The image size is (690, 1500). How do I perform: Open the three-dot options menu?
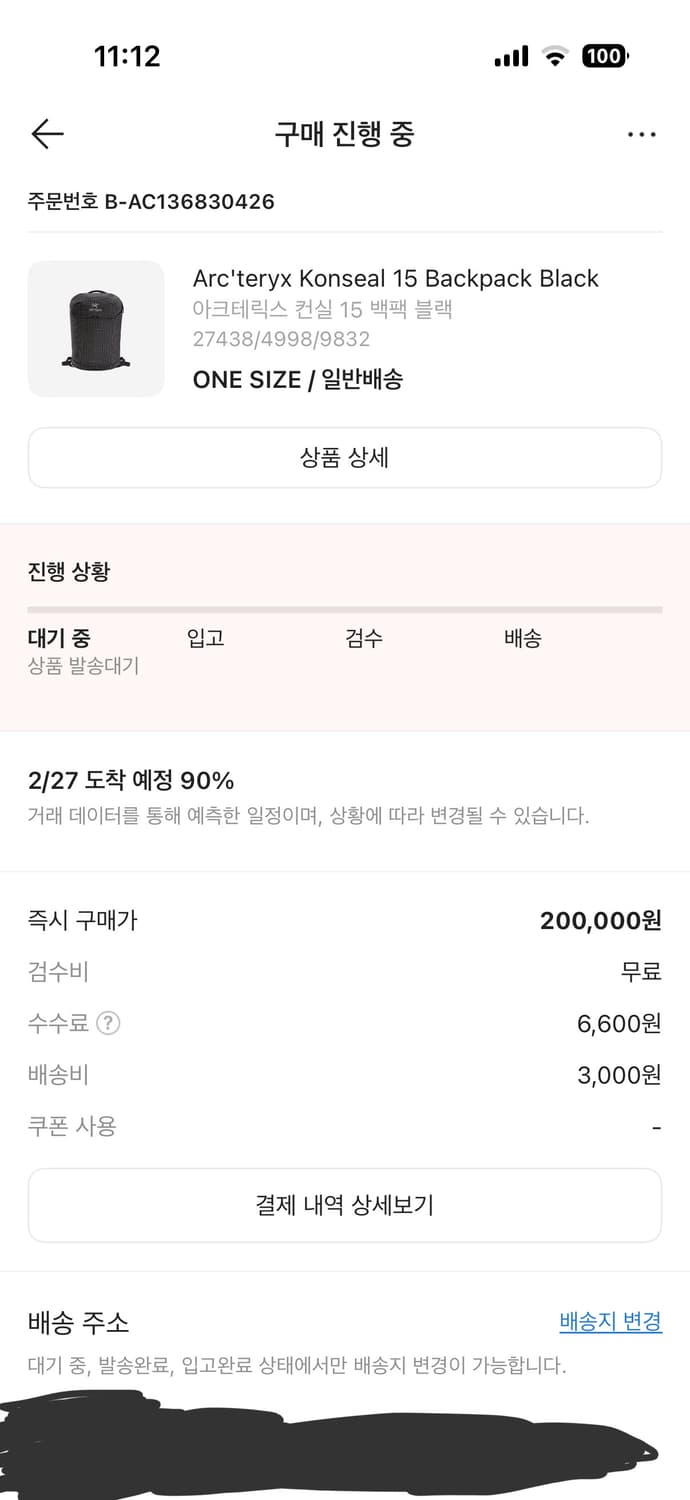pos(642,134)
